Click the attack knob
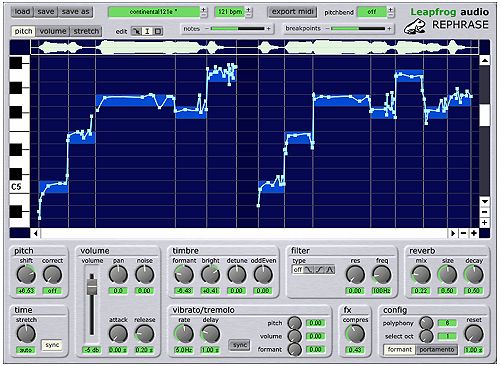The image size is (500, 366). tap(118, 334)
